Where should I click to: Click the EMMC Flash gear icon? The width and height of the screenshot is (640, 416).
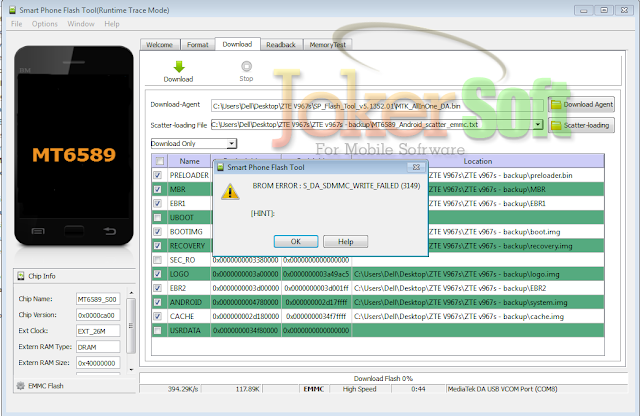tap(20, 385)
